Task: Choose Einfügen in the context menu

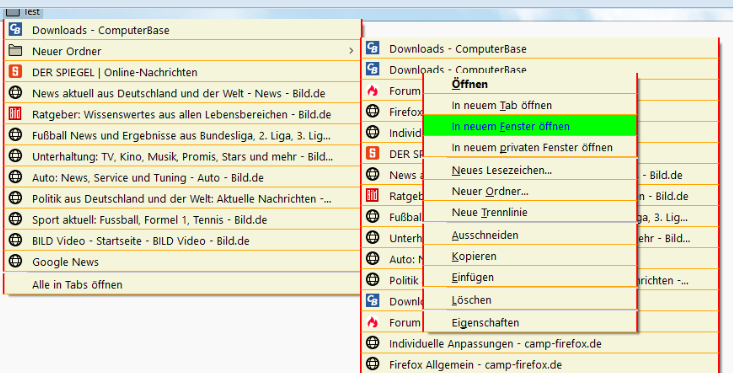Action: pyautogui.click(x=530, y=277)
